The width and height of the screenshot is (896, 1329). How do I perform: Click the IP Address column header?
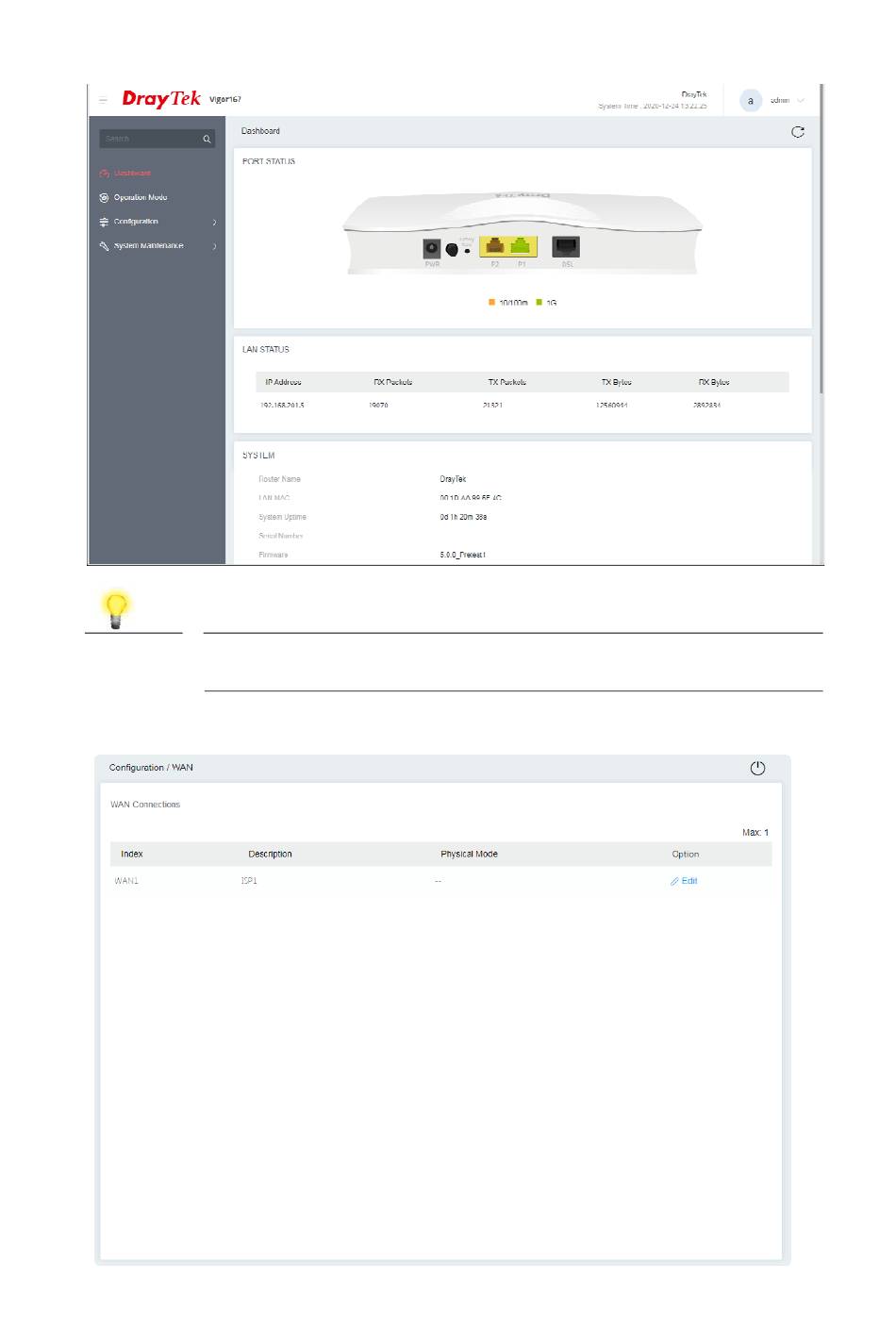[283, 382]
